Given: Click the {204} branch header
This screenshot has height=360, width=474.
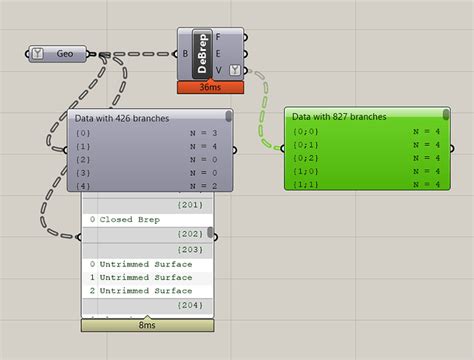Looking at the screenshot, I should click(147, 305).
